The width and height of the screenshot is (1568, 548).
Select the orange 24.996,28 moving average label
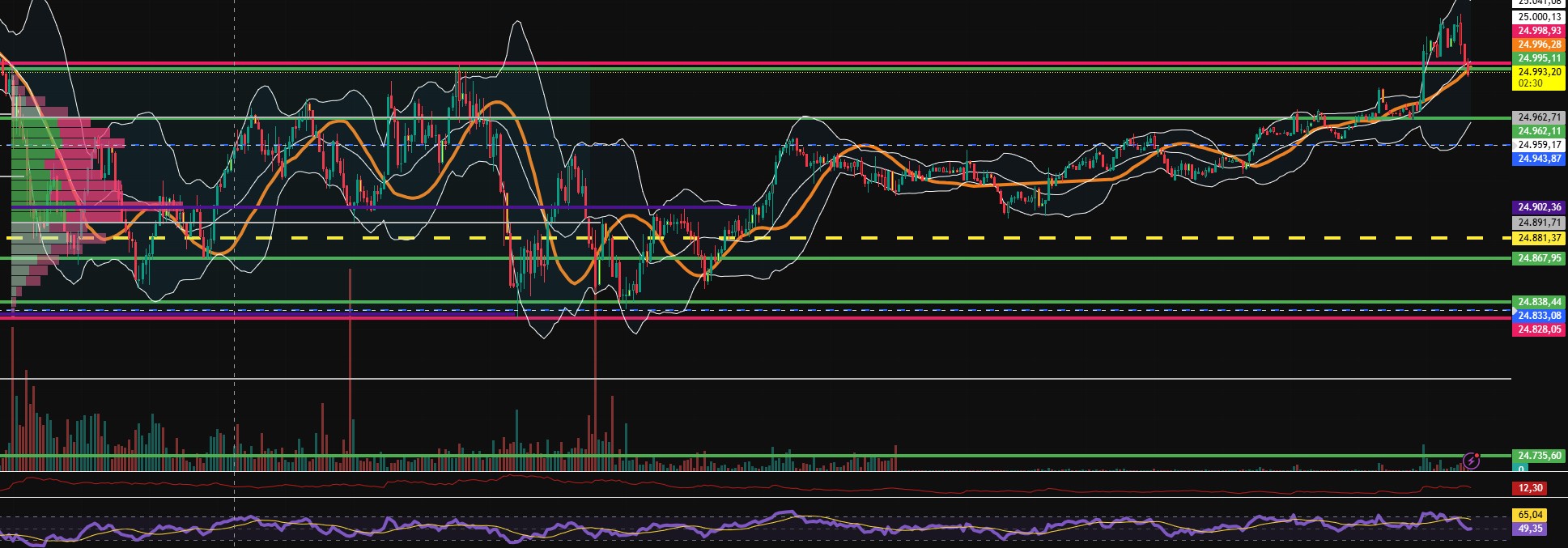[x=1538, y=45]
